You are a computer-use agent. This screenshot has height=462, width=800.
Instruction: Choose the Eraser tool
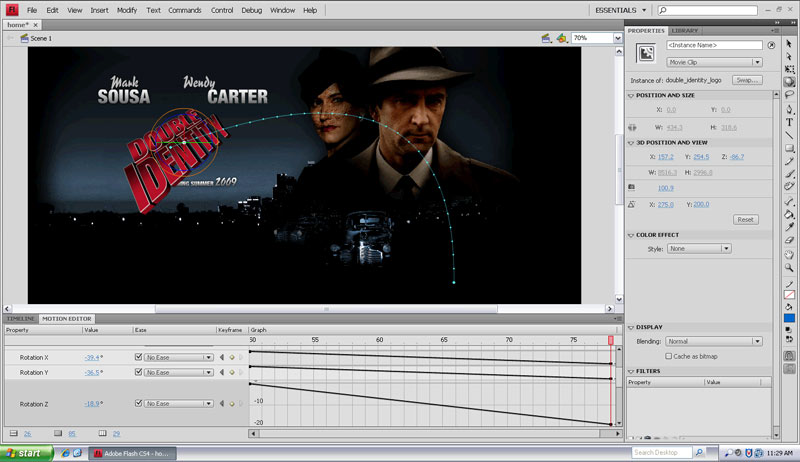pos(790,240)
